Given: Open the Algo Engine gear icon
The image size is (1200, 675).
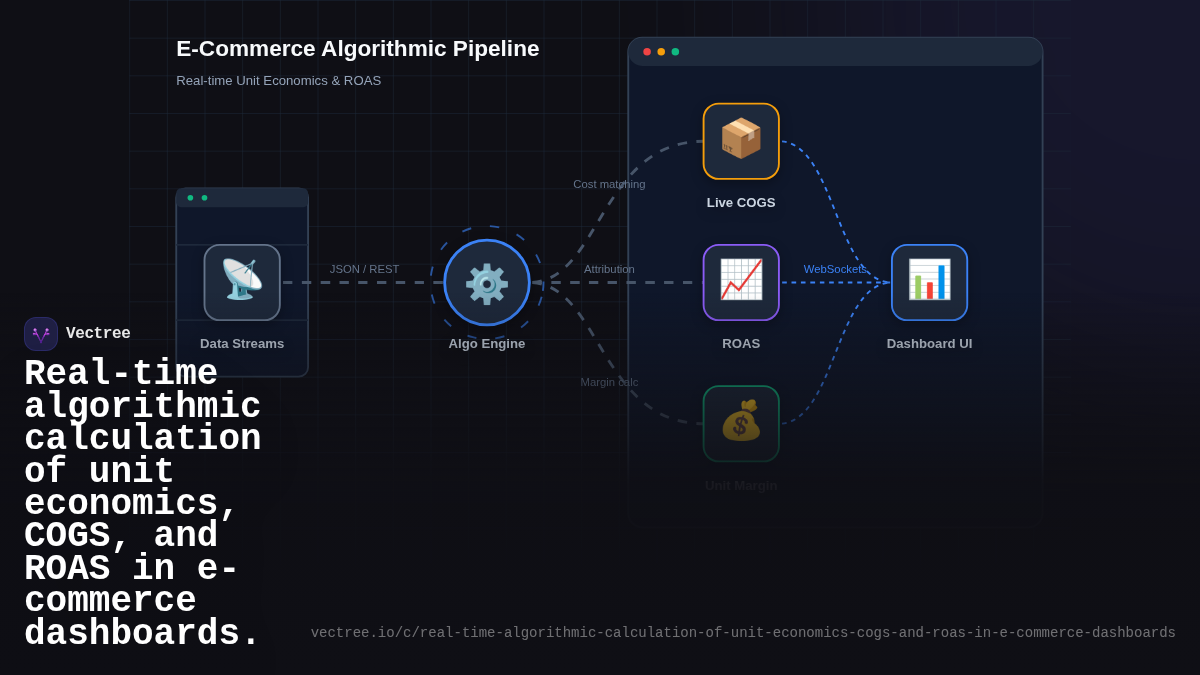Looking at the screenshot, I should (x=487, y=282).
